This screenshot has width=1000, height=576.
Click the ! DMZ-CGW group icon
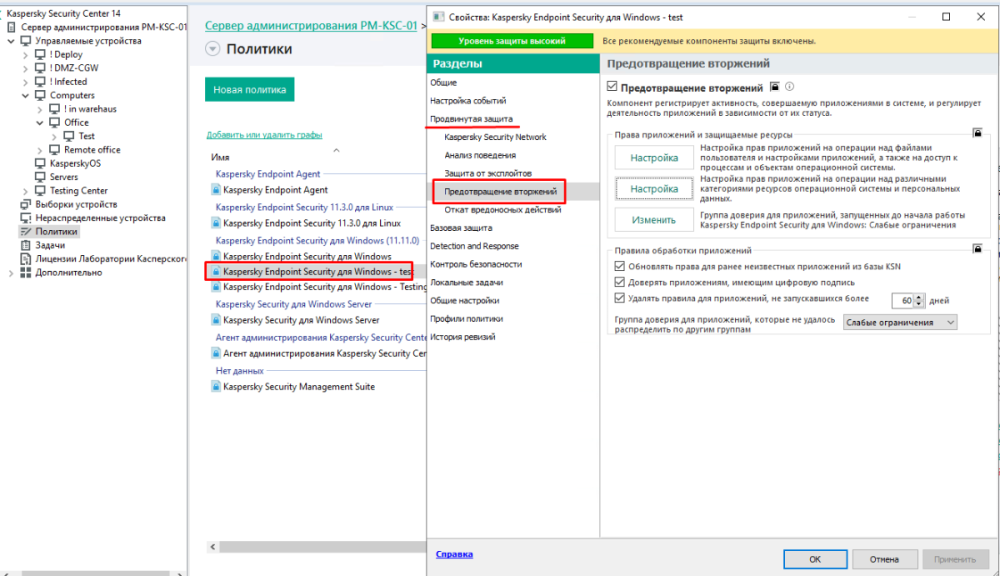(40, 68)
